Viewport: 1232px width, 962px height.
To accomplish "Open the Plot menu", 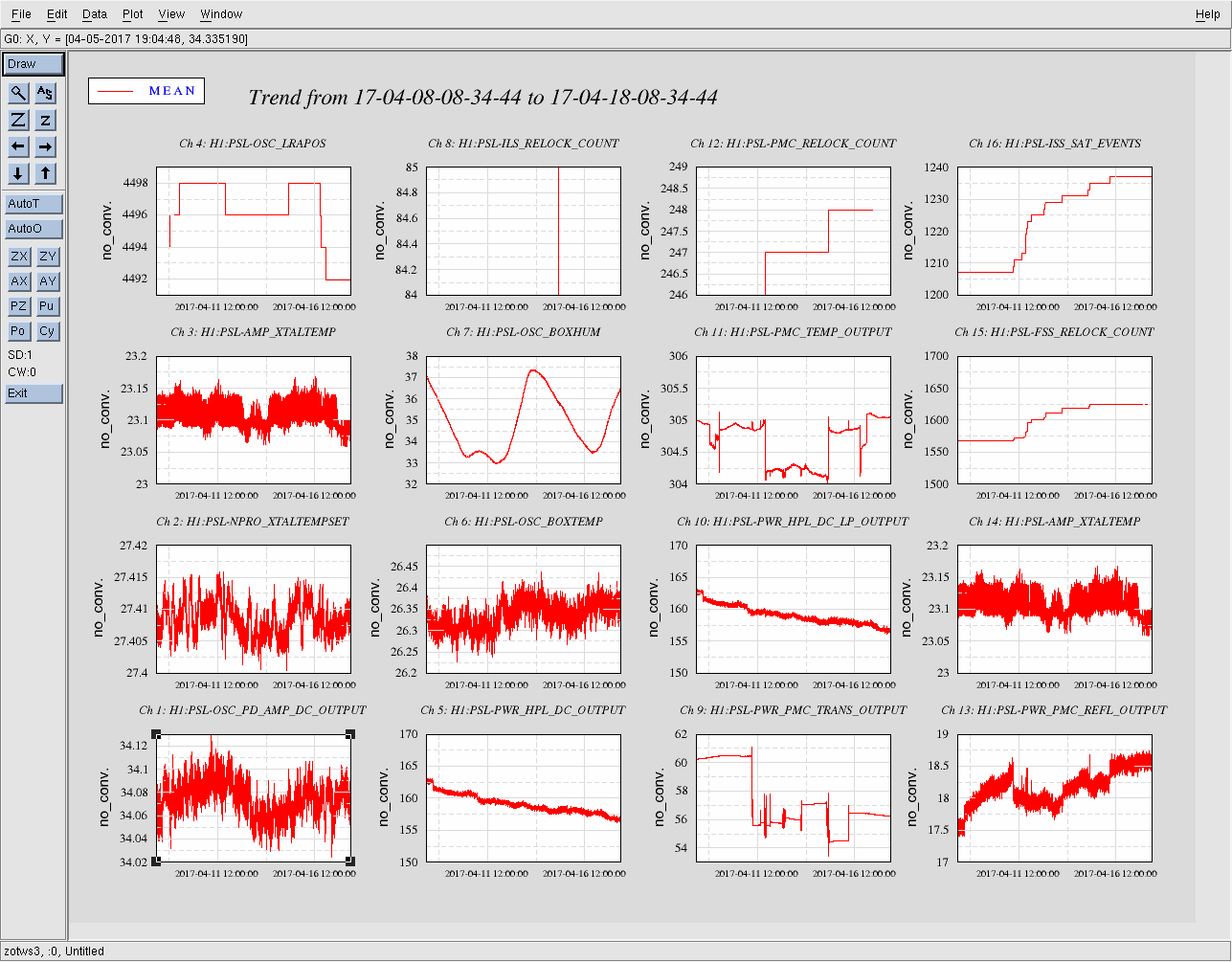I will (x=132, y=14).
